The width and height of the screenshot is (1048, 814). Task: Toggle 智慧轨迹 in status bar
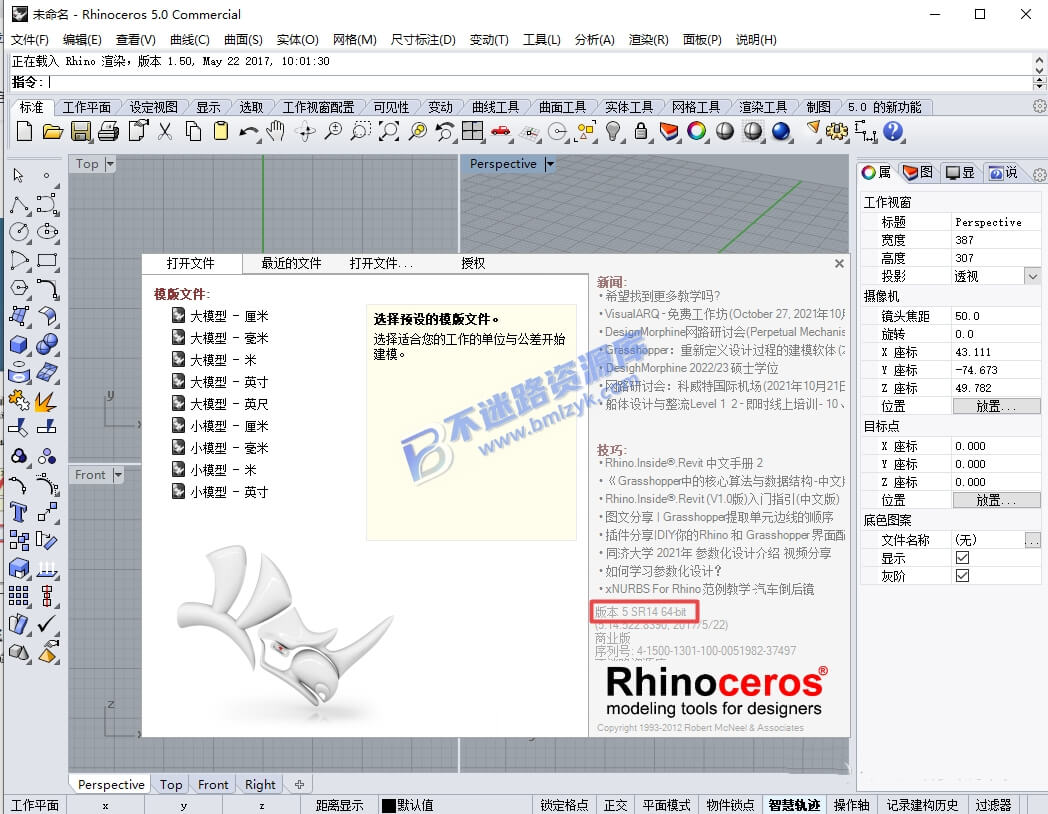tap(793, 805)
